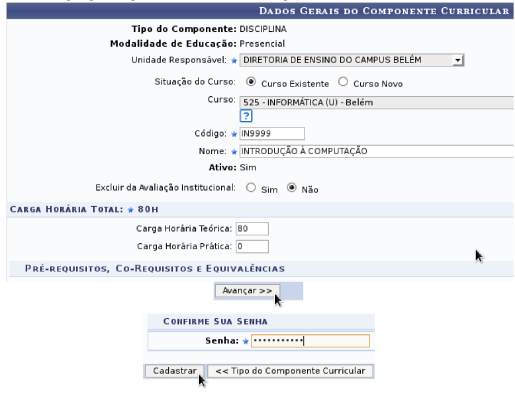Click the Confirme Sua Senha header
515x395 pixels.
pyautogui.click(x=215, y=322)
